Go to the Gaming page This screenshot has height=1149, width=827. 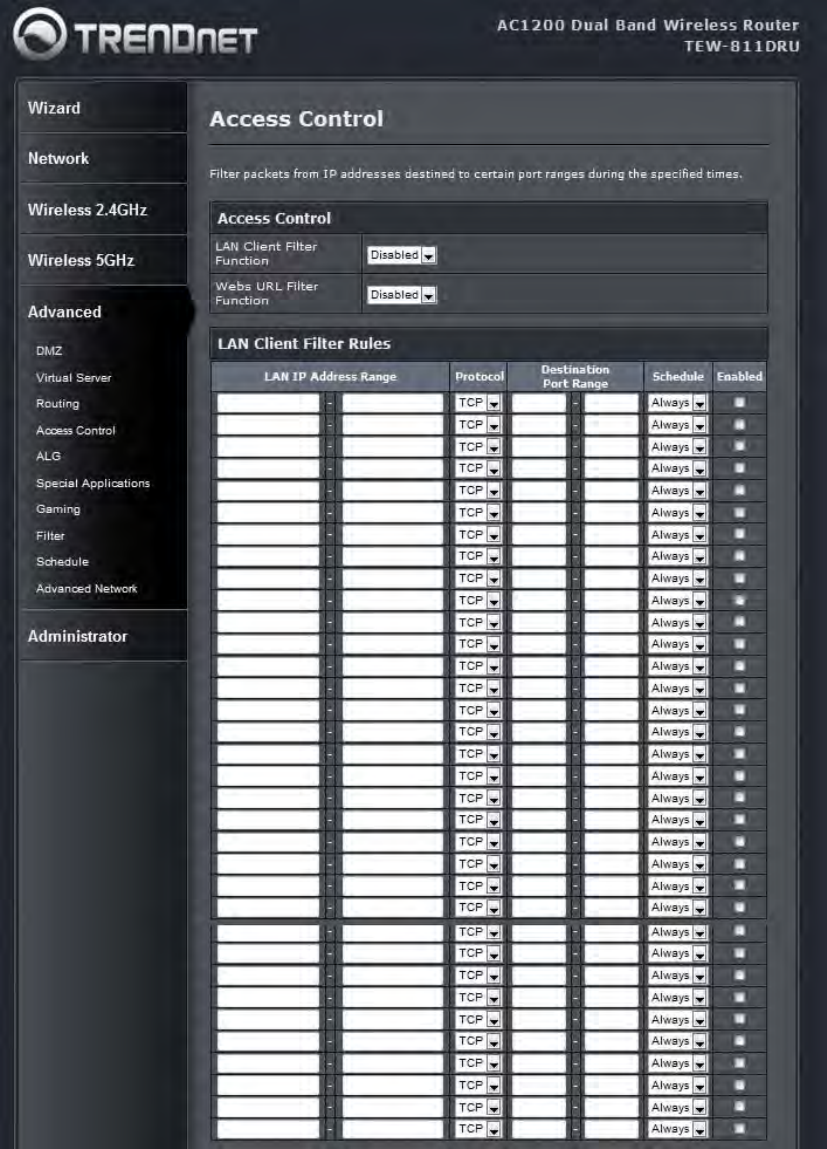(x=58, y=509)
